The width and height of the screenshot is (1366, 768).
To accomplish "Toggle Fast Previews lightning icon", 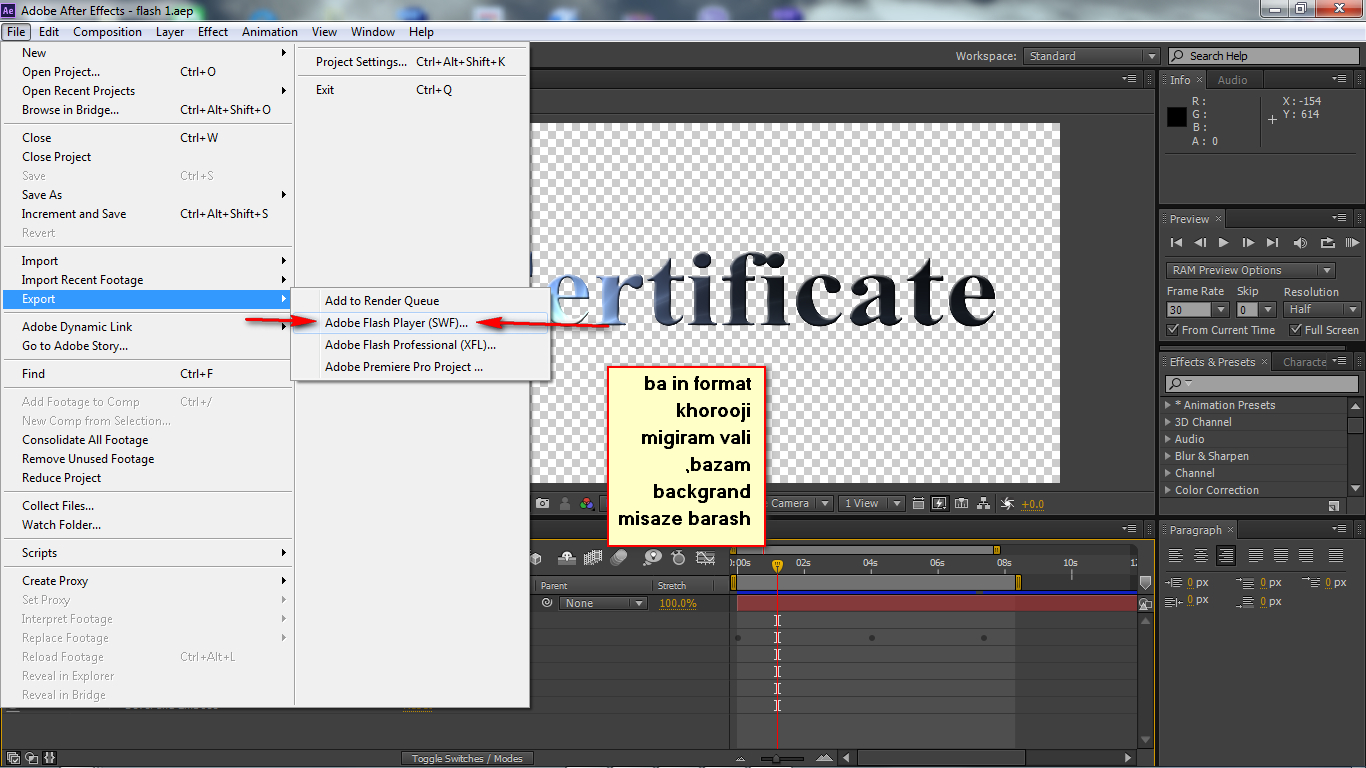I will (940, 504).
